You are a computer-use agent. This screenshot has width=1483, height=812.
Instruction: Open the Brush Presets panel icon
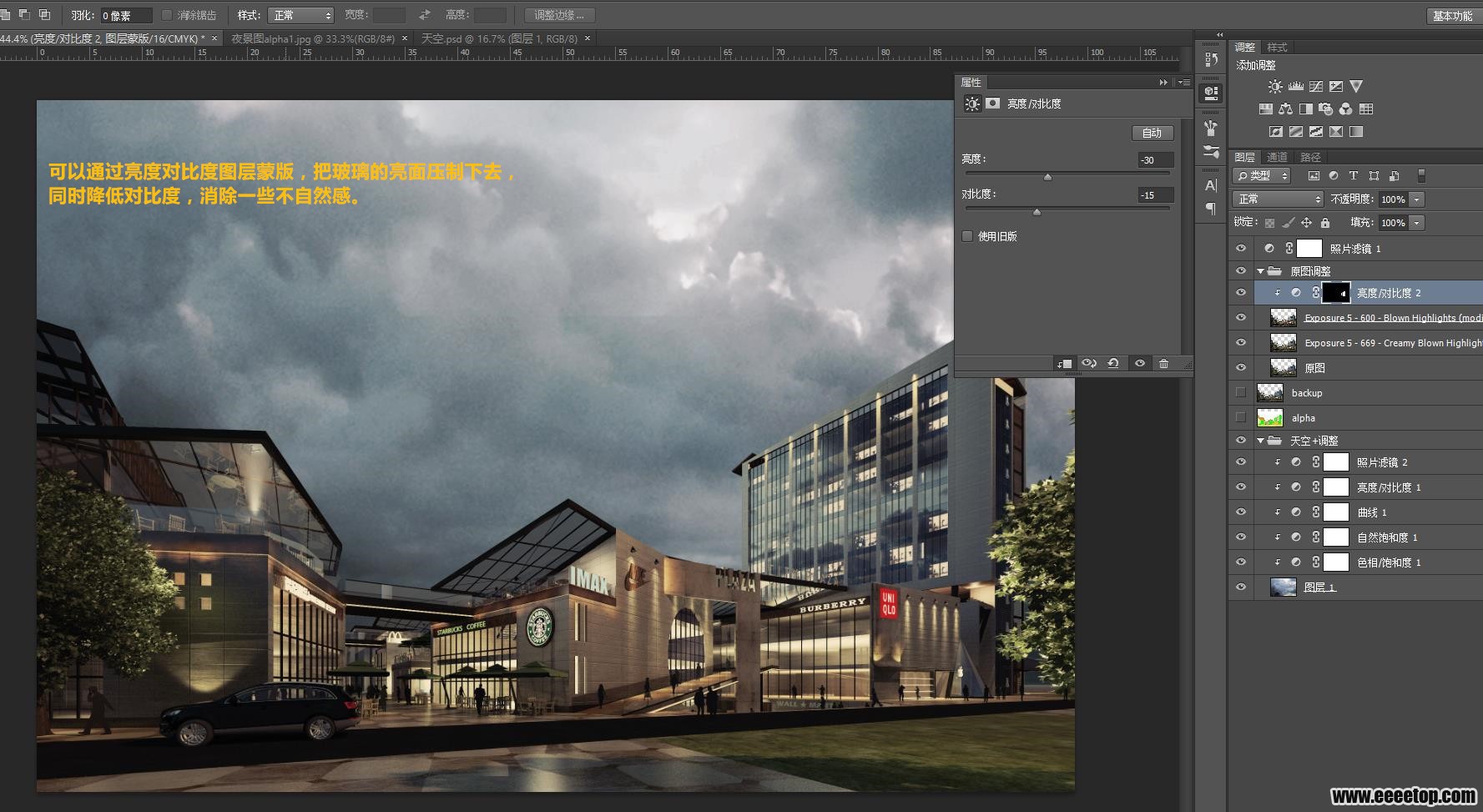click(1211, 151)
